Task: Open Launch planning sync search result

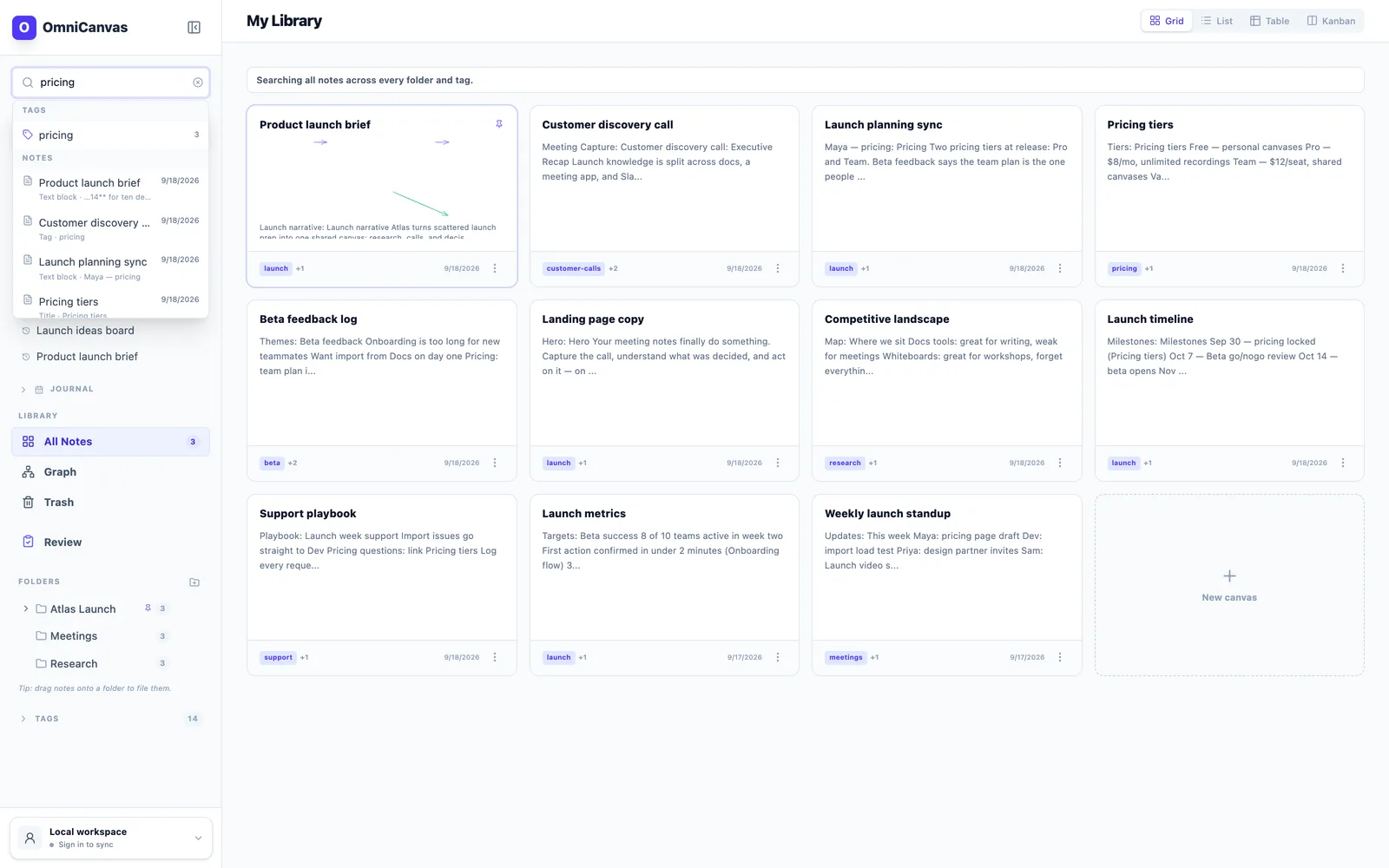Action: tap(110, 268)
